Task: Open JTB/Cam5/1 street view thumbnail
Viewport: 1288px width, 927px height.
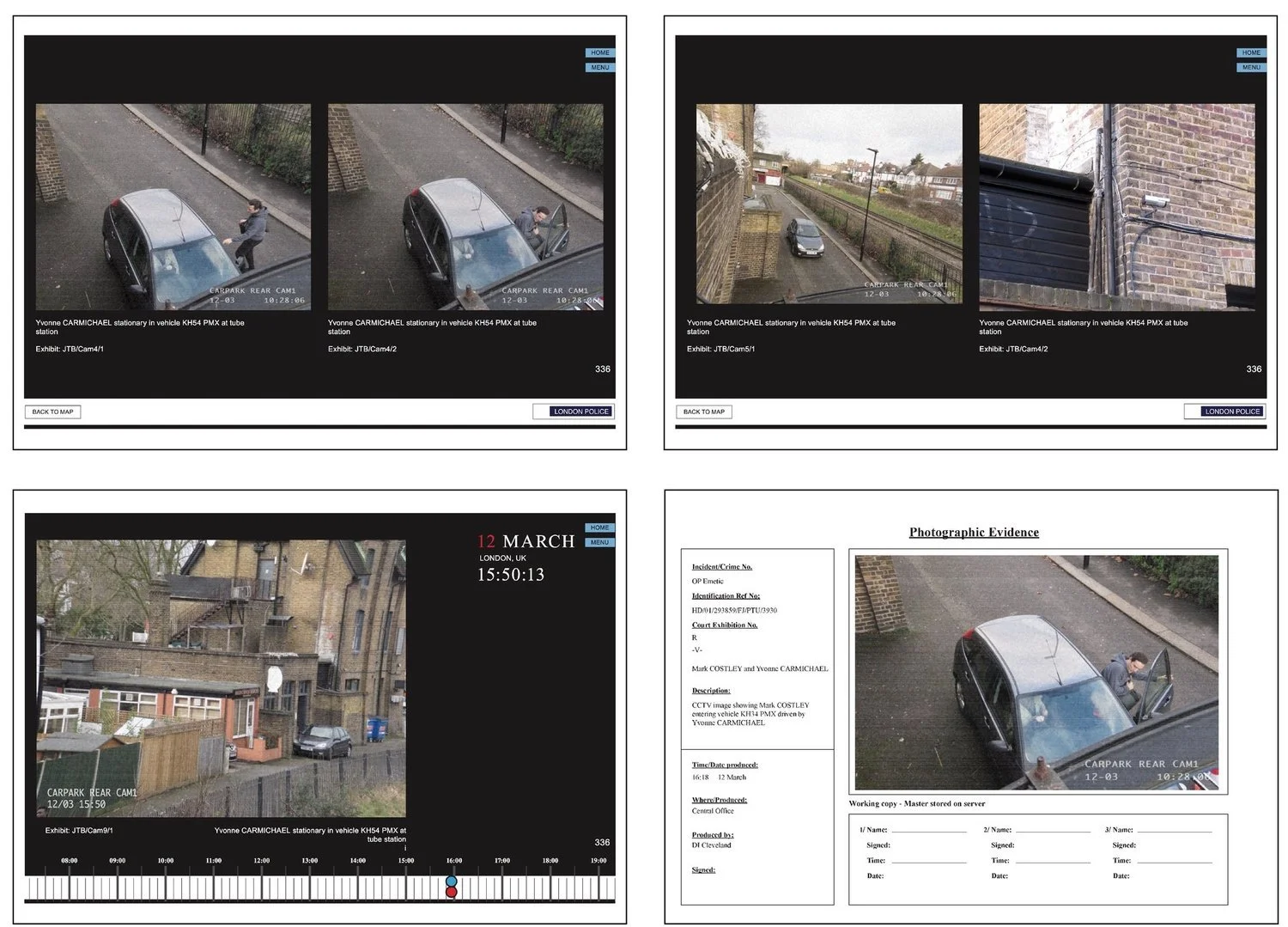Action: coord(829,204)
